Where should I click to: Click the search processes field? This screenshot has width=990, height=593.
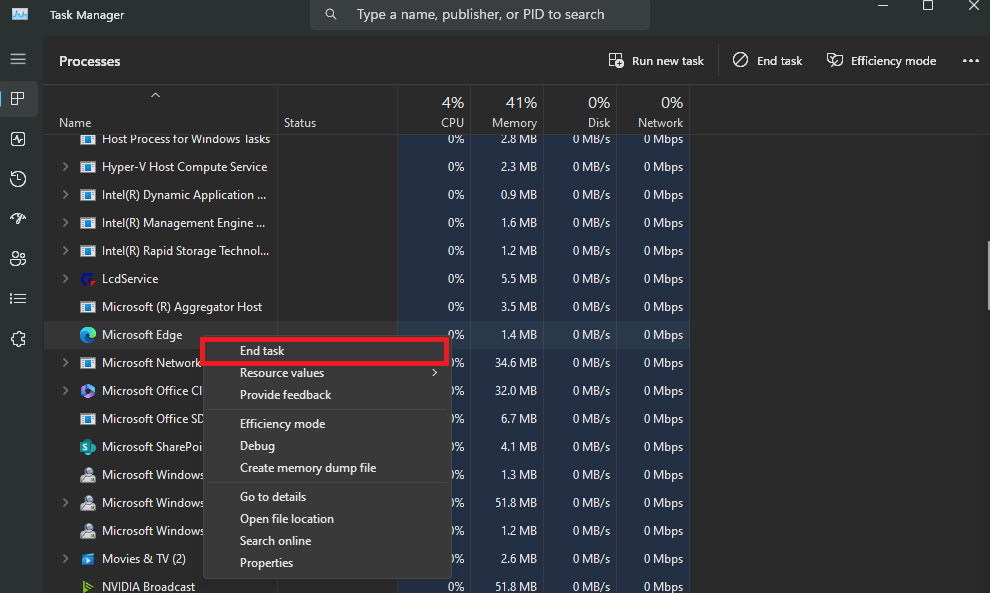click(x=479, y=14)
